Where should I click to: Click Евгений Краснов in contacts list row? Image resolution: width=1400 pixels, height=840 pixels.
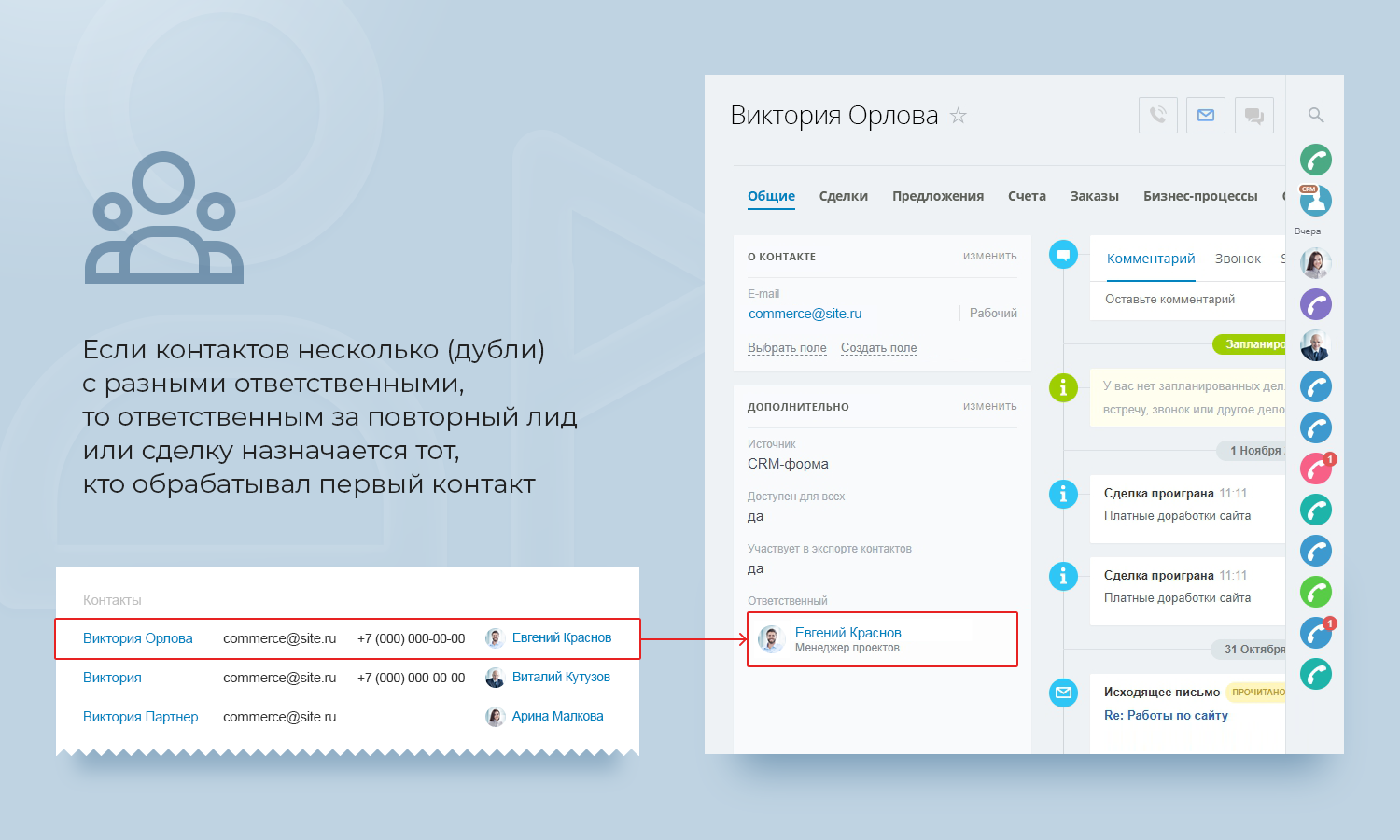tap(561, 638)
